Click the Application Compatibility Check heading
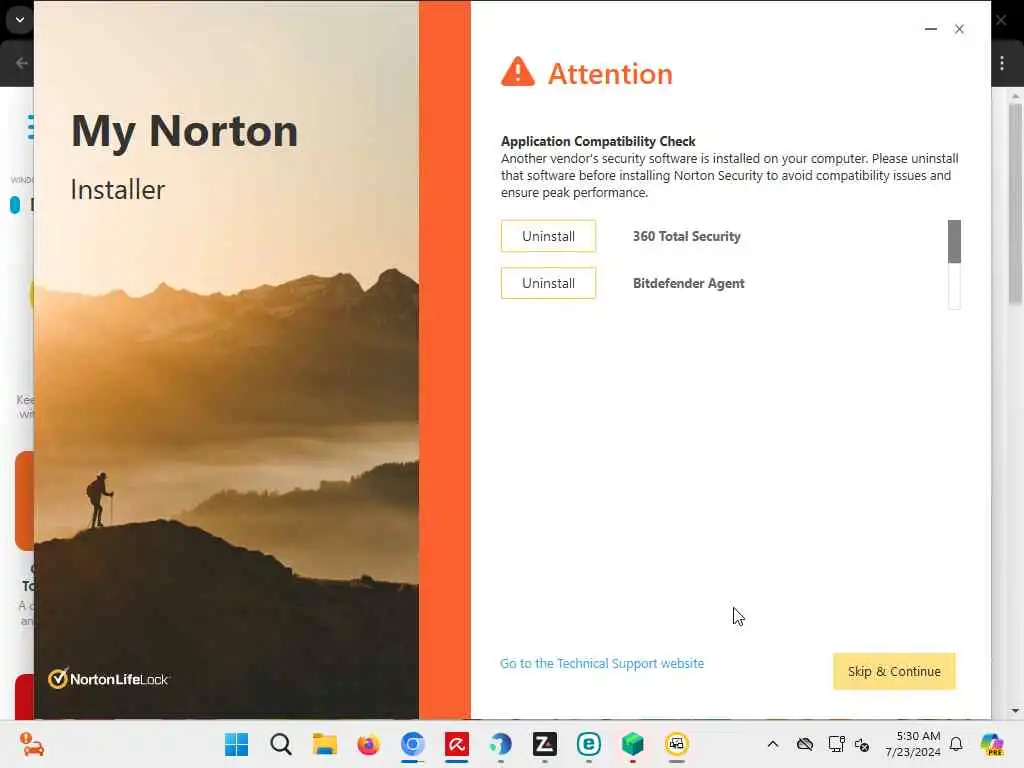 click(x=598, y=141)
